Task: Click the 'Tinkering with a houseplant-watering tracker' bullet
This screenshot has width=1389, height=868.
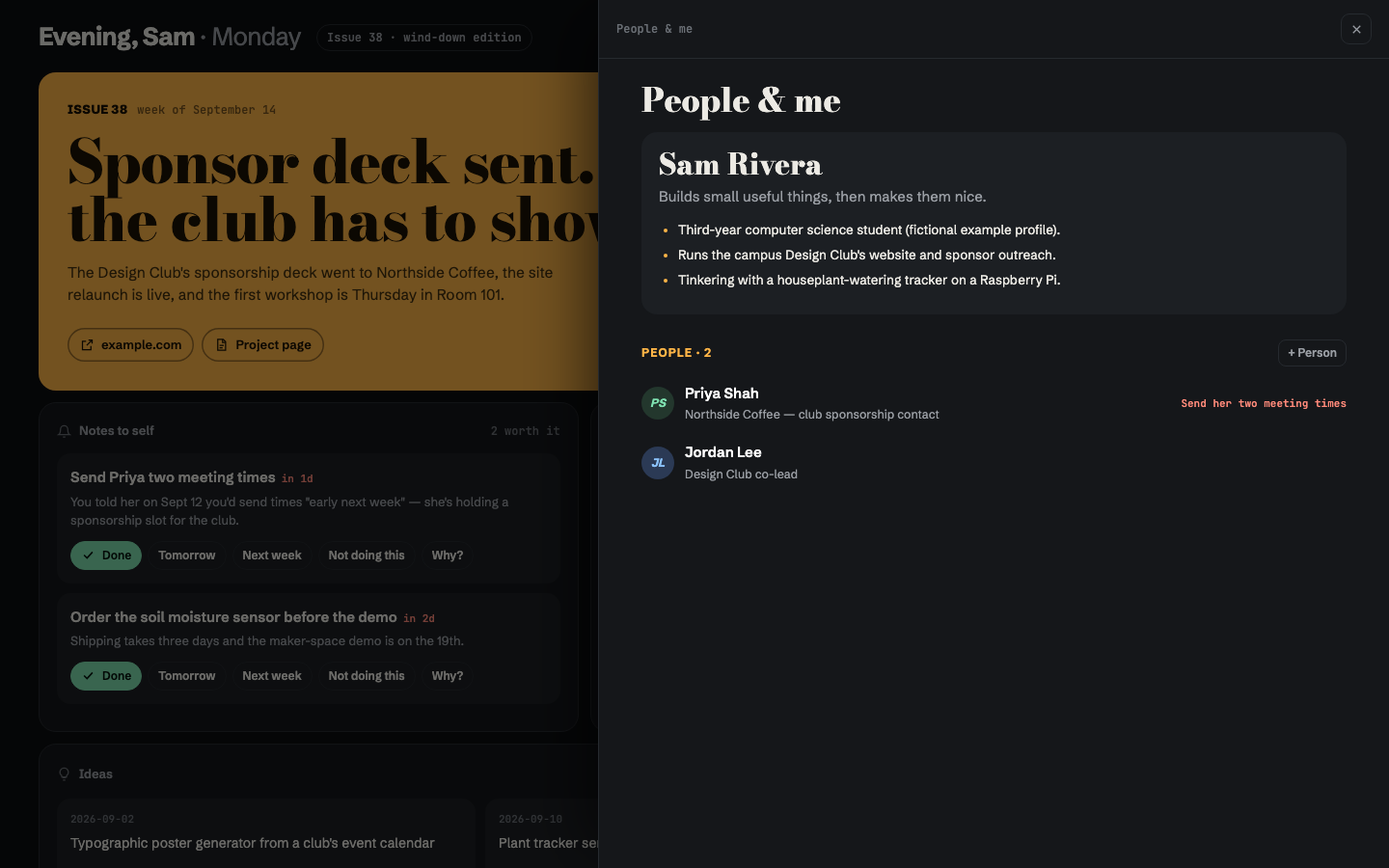Action: [868, 280]
